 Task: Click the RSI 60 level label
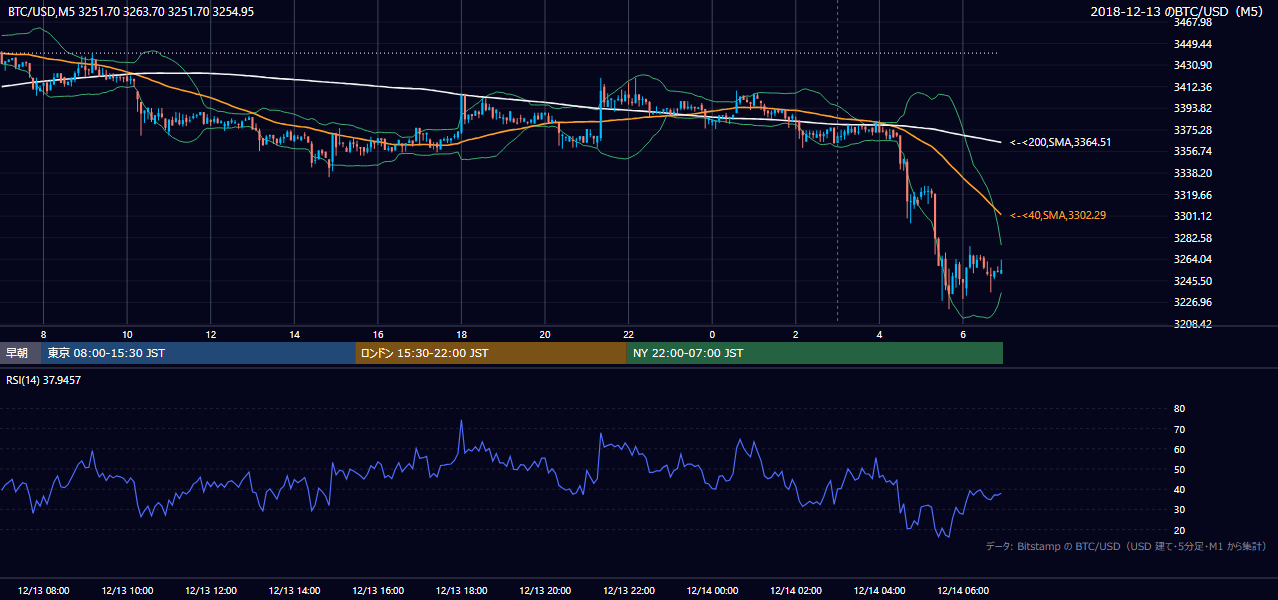tap(1179, 449)
